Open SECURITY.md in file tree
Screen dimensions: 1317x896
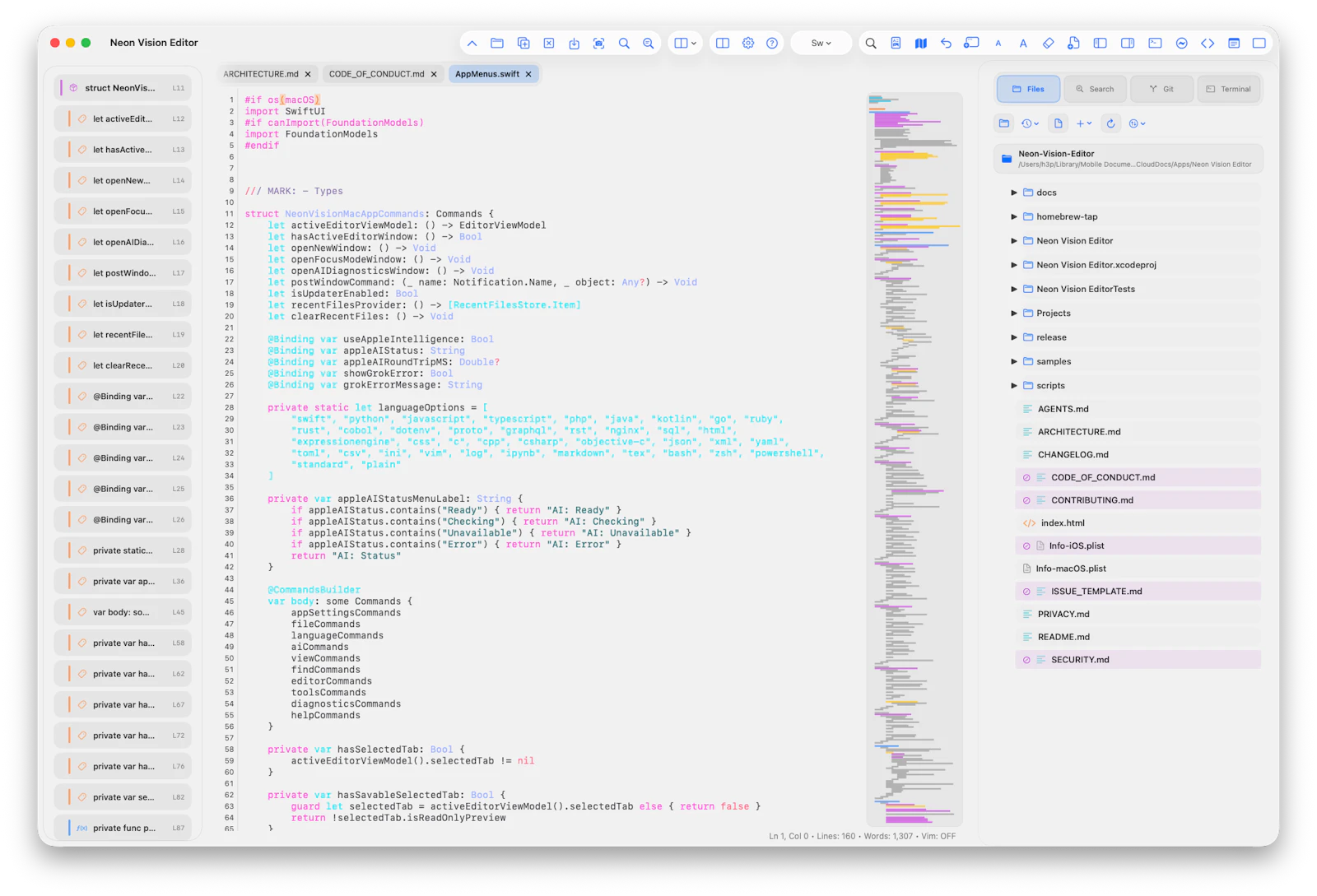pyautogui.click(x=1138, y=660)
